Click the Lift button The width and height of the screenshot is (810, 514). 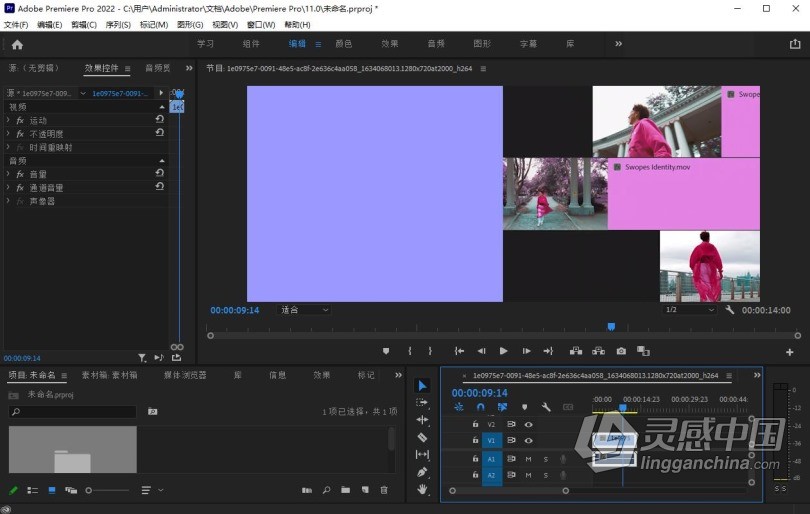point(575,351)
